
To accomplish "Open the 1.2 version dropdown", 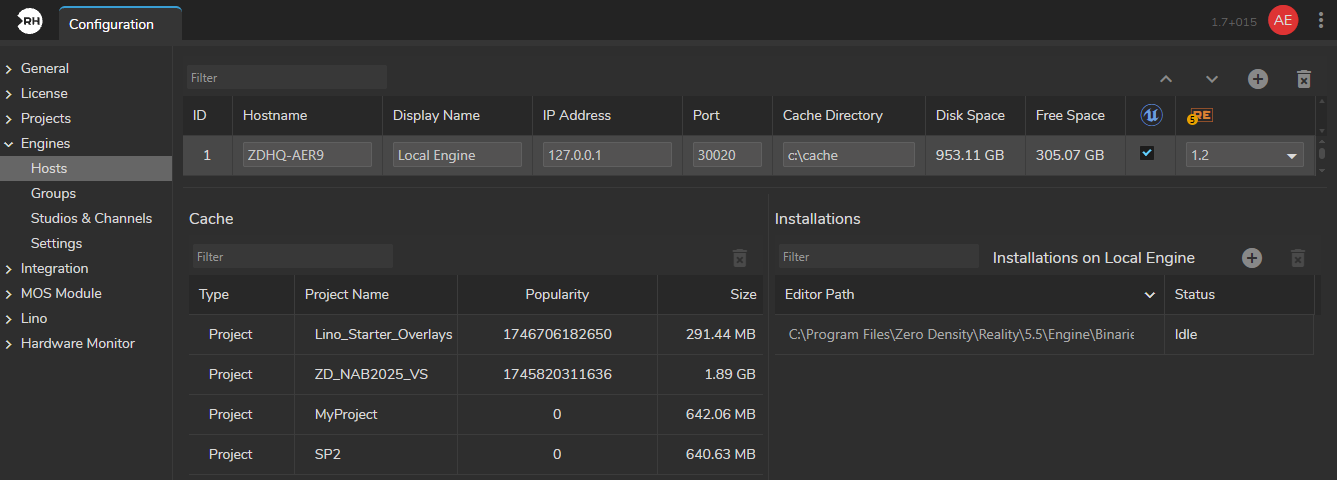I will pyautogui.click(x=1245, y=155).
